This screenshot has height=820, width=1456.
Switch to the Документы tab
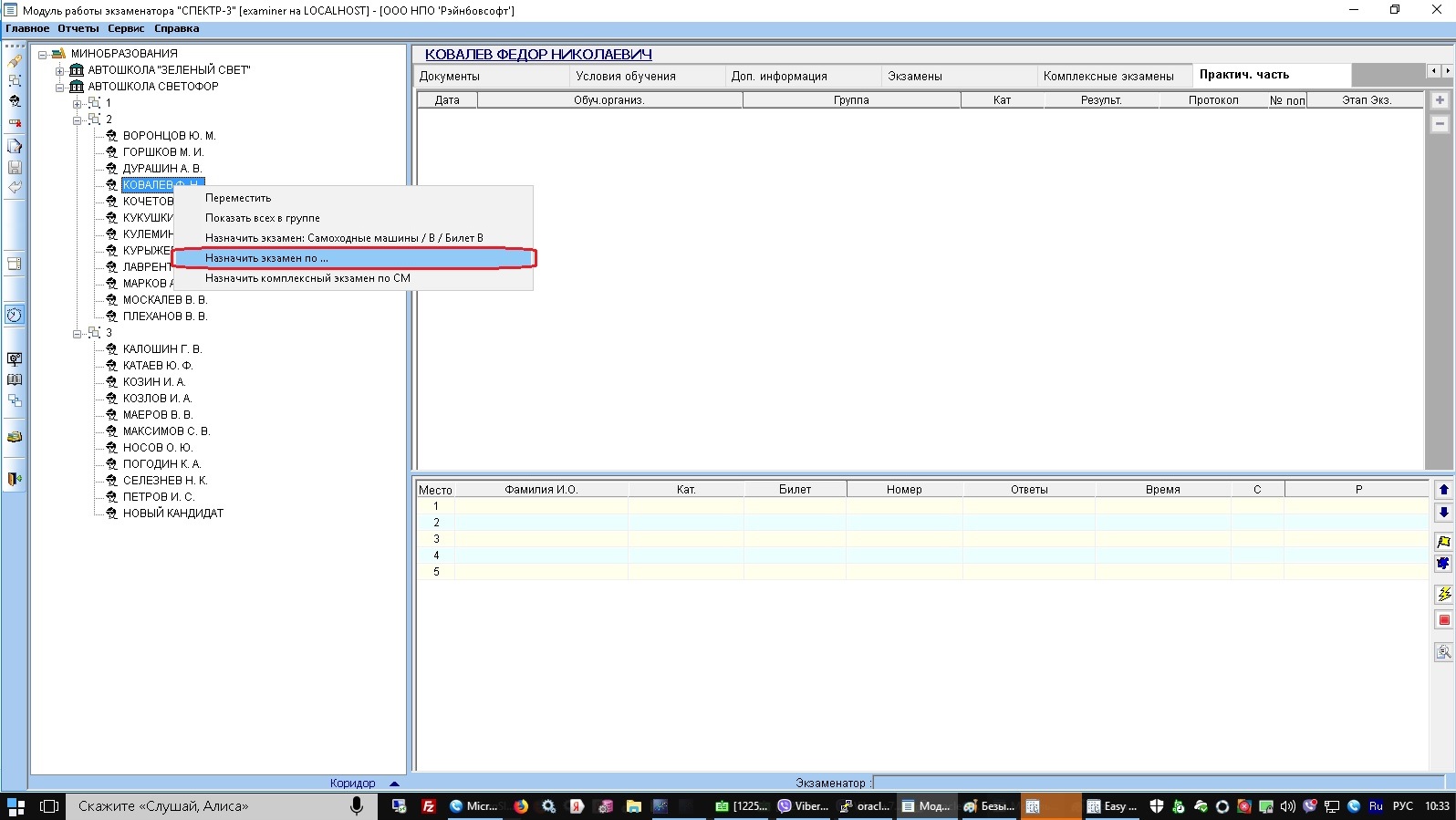(492, 76)
